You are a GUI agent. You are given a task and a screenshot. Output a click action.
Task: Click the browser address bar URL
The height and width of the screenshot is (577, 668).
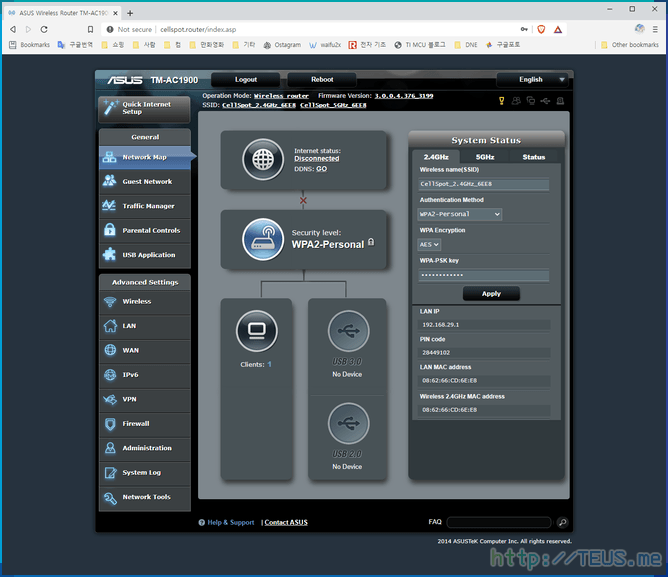coord(198,29)
